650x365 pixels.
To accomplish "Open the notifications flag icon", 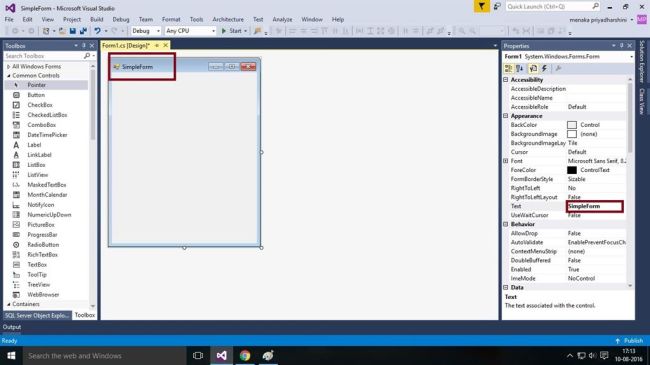I will [481, 6].
